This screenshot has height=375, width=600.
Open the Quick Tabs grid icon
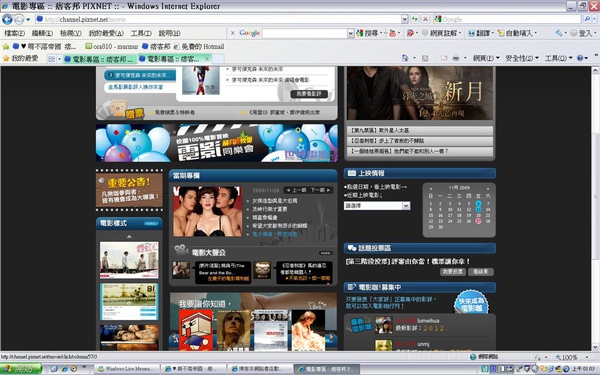coord(51,59)
